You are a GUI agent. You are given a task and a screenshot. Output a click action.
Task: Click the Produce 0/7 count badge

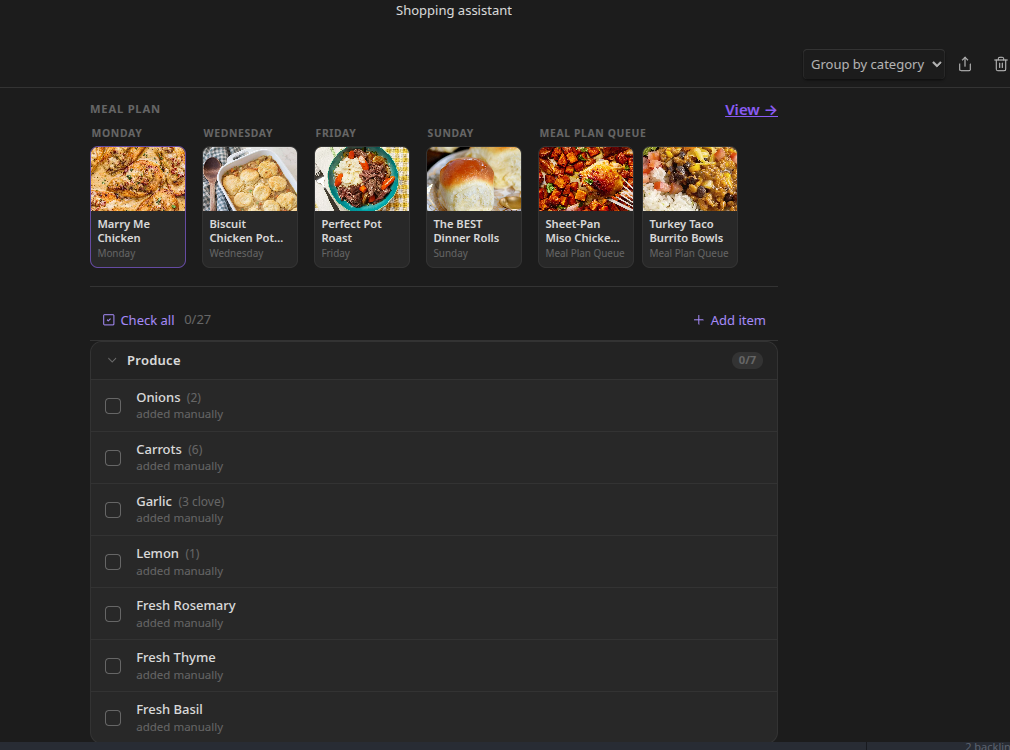click(x=747, y=360)
